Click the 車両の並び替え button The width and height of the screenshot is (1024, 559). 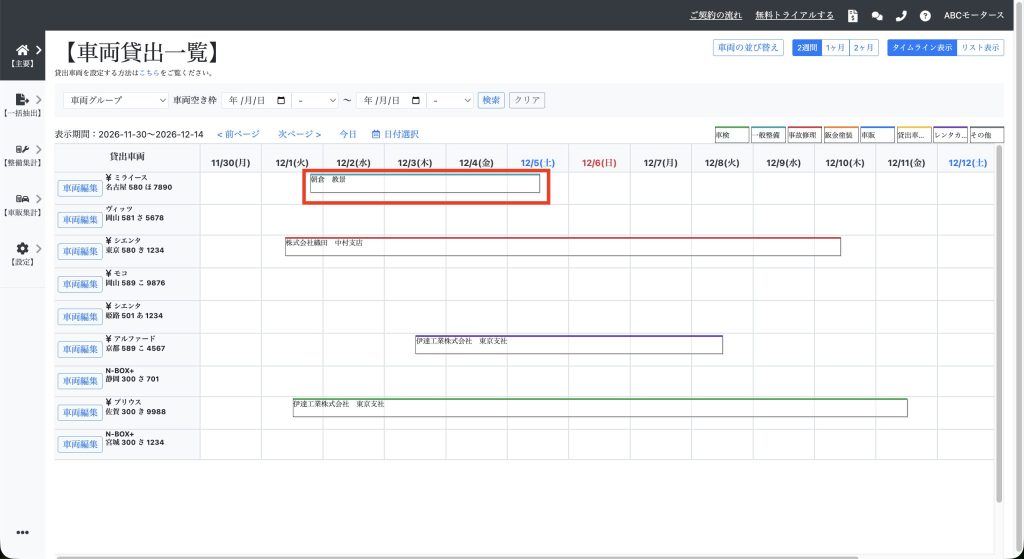(748, 48)
